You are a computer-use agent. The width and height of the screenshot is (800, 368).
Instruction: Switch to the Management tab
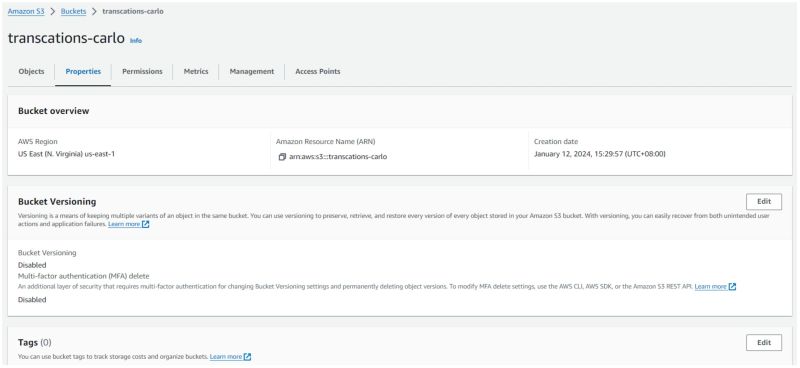(252, 71)
